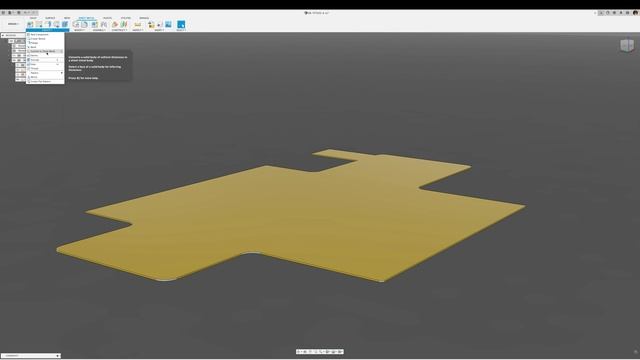640x360 pixels.
Task: Select Hole from the Create menu
Action: [45, 64]
